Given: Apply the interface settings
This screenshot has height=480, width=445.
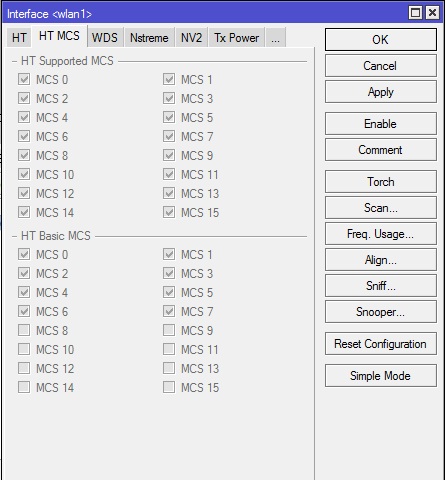Looking at the screenshot, I should [x=381, y=92].
